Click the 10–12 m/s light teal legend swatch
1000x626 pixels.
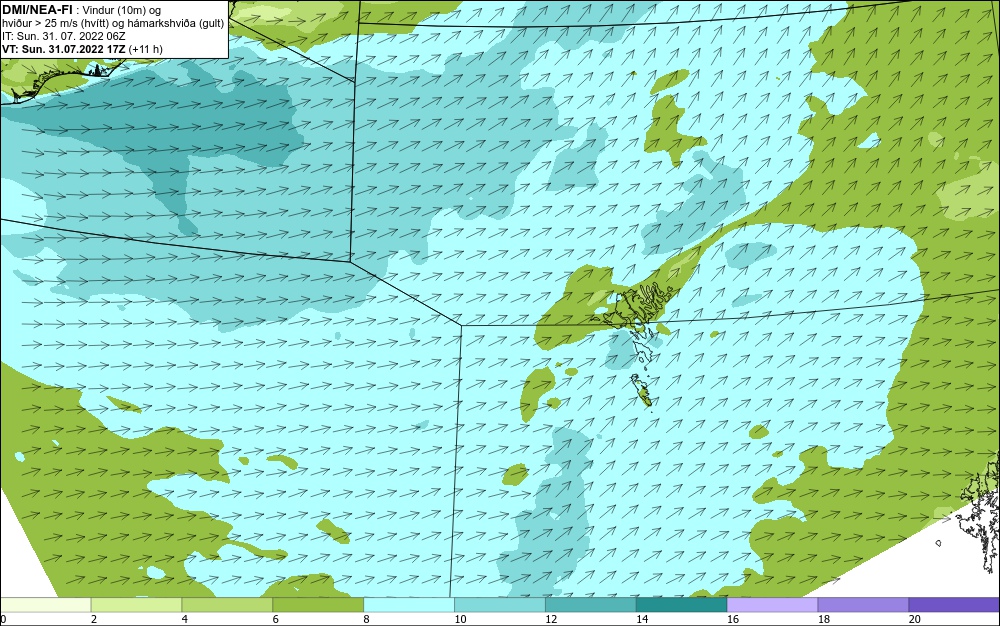pyautogui.click(x=500, y=604)
